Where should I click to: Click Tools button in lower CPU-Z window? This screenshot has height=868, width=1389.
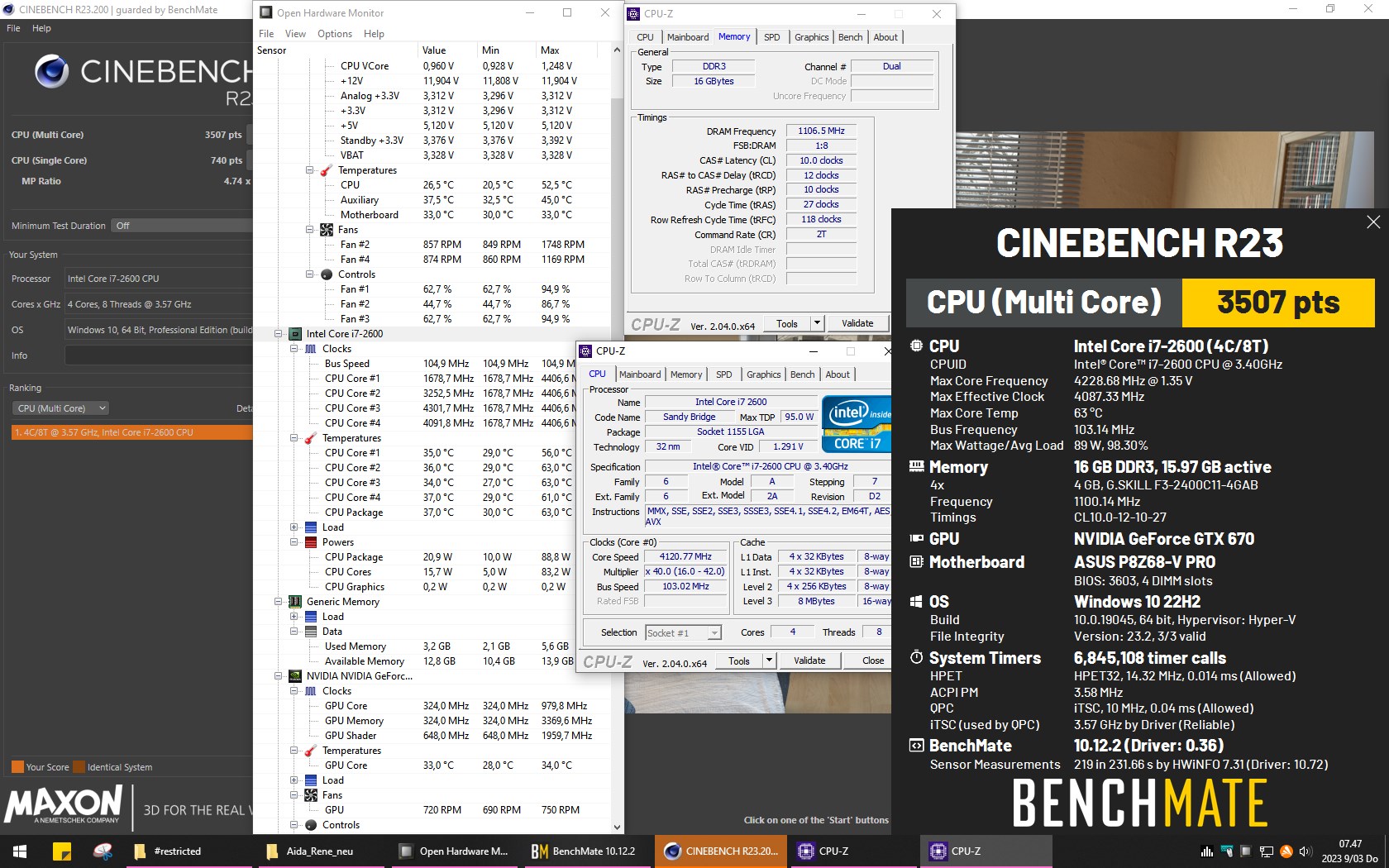coord(739,661)
